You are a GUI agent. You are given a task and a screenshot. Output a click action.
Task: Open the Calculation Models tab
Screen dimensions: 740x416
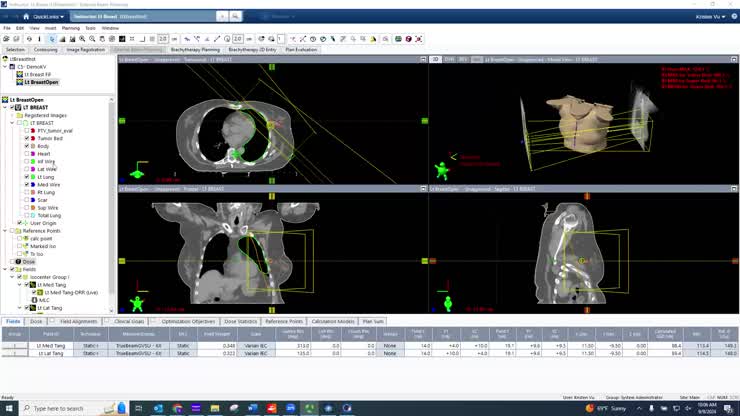(x=333, y=322)
